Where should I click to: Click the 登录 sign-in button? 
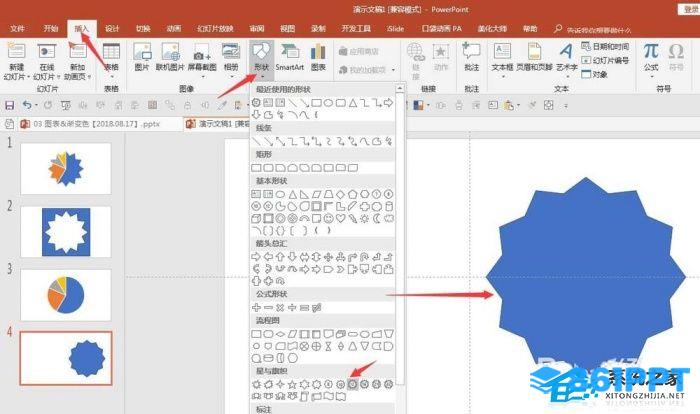(x=690, y=9)
